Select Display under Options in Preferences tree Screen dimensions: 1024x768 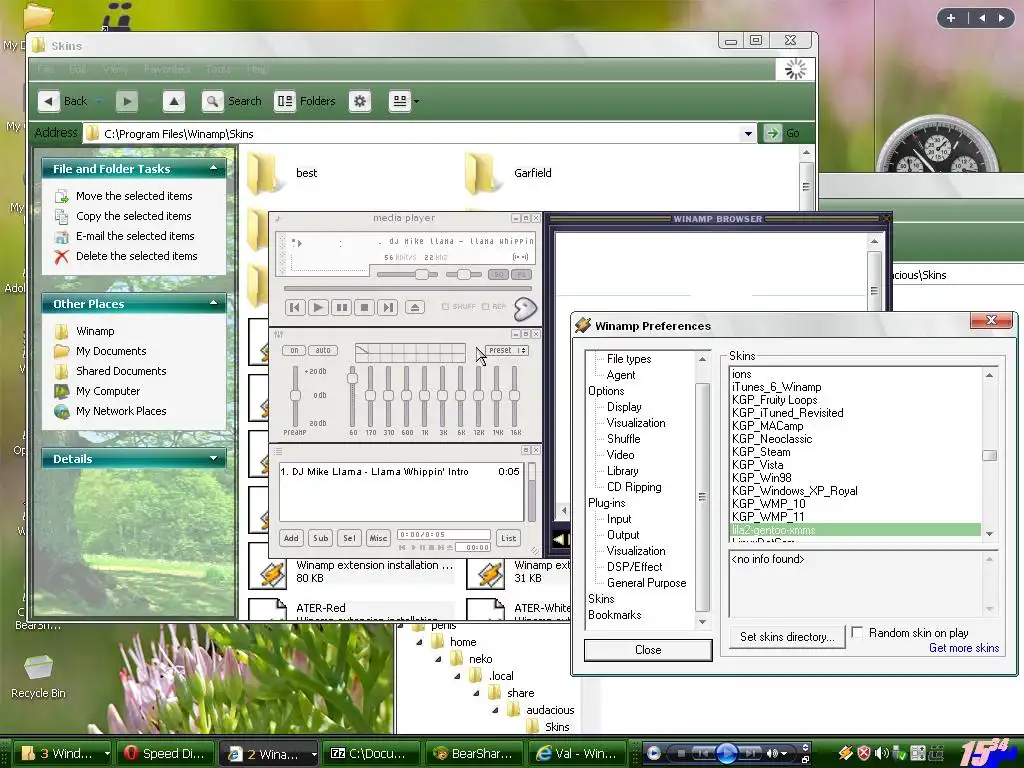click(624, 407)
